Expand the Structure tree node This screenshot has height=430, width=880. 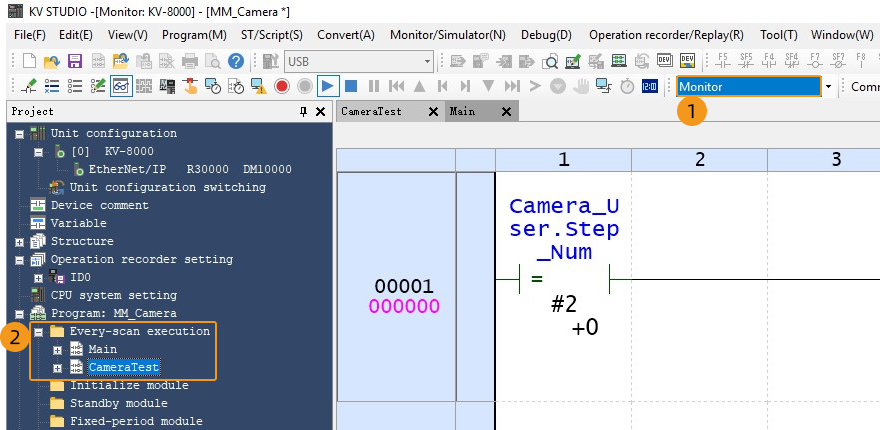(20, 241)
